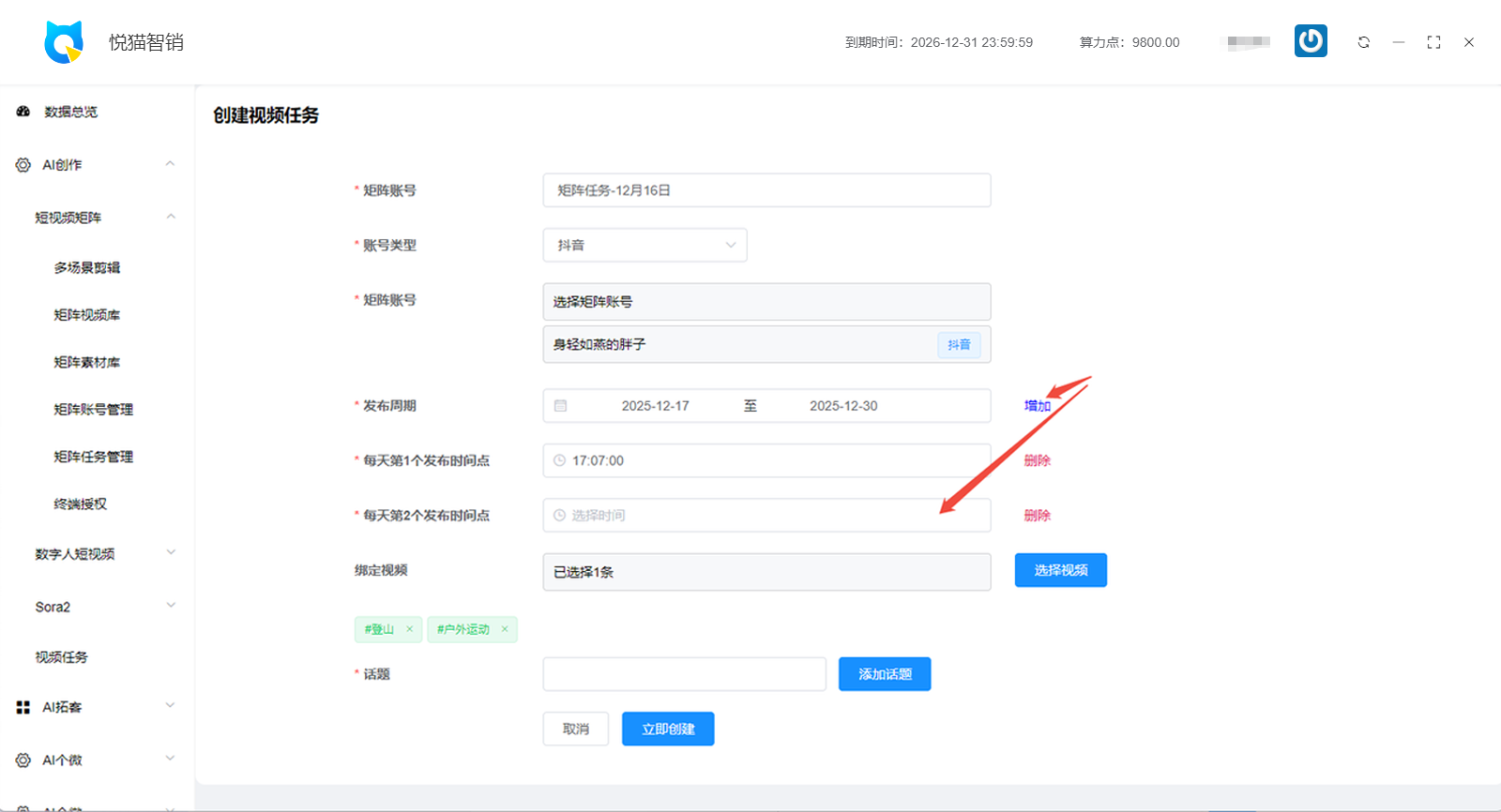Expand the 数字人短视频 submenu
Image resolution: width=1501 pixels, height=812 pixels.
(x=170, y=553)
